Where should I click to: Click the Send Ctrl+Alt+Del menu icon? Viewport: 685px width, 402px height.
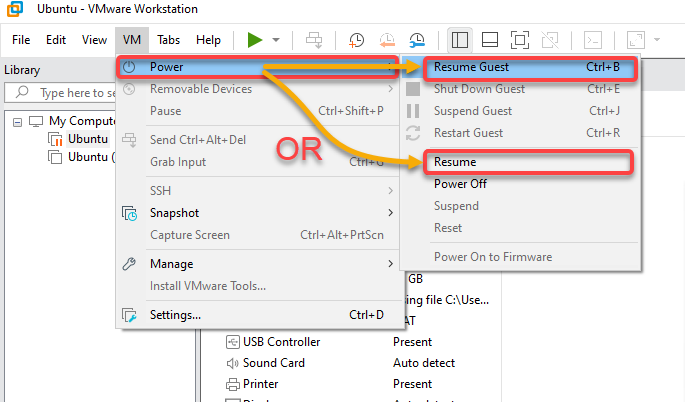[129, 140]
